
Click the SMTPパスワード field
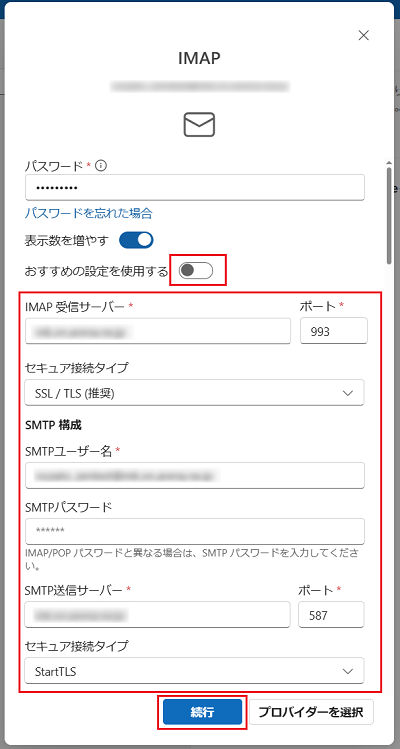tap(195, 531)
